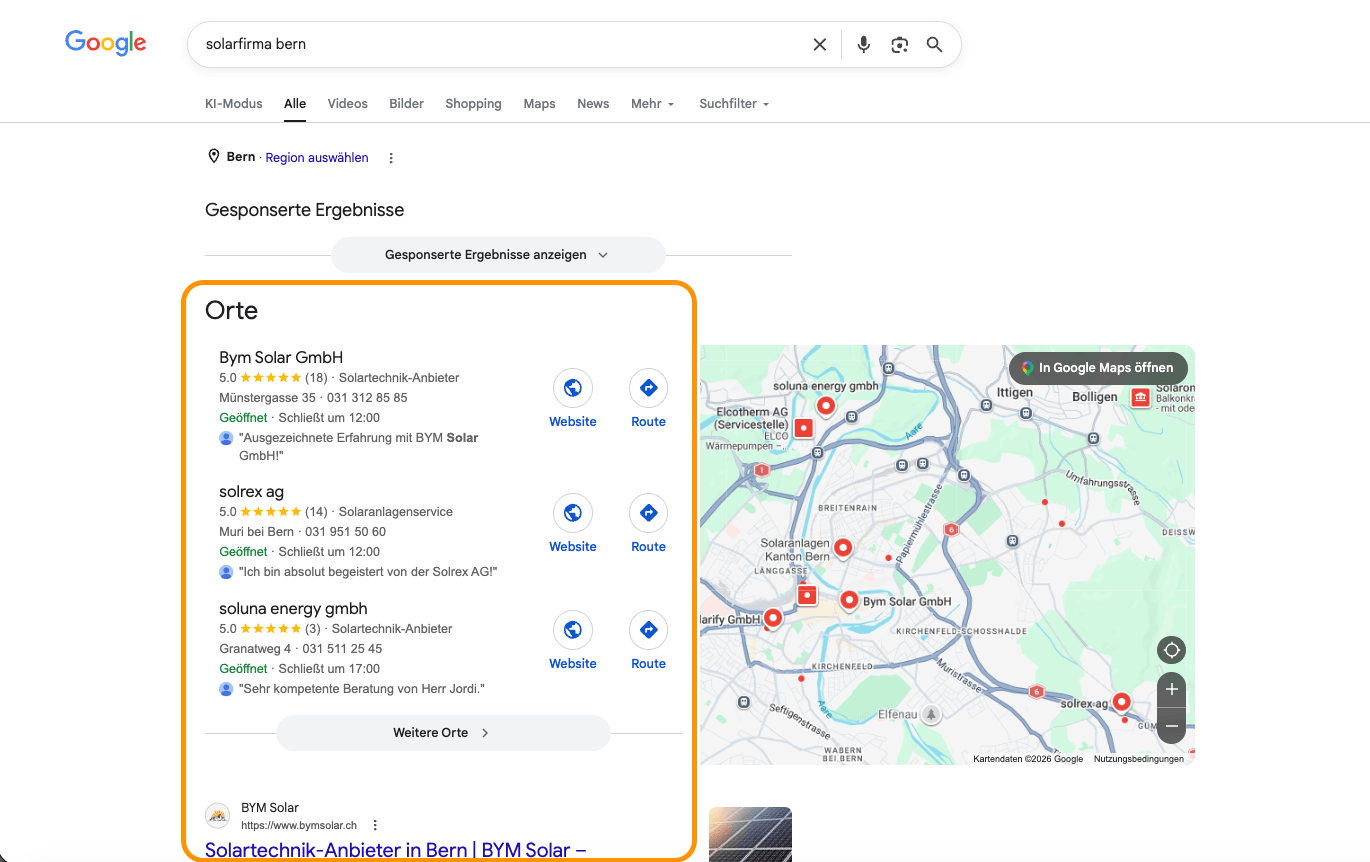
Task: Click phone number 031 312 85 85
Action: pyautogui.click(x=369, y=398)
